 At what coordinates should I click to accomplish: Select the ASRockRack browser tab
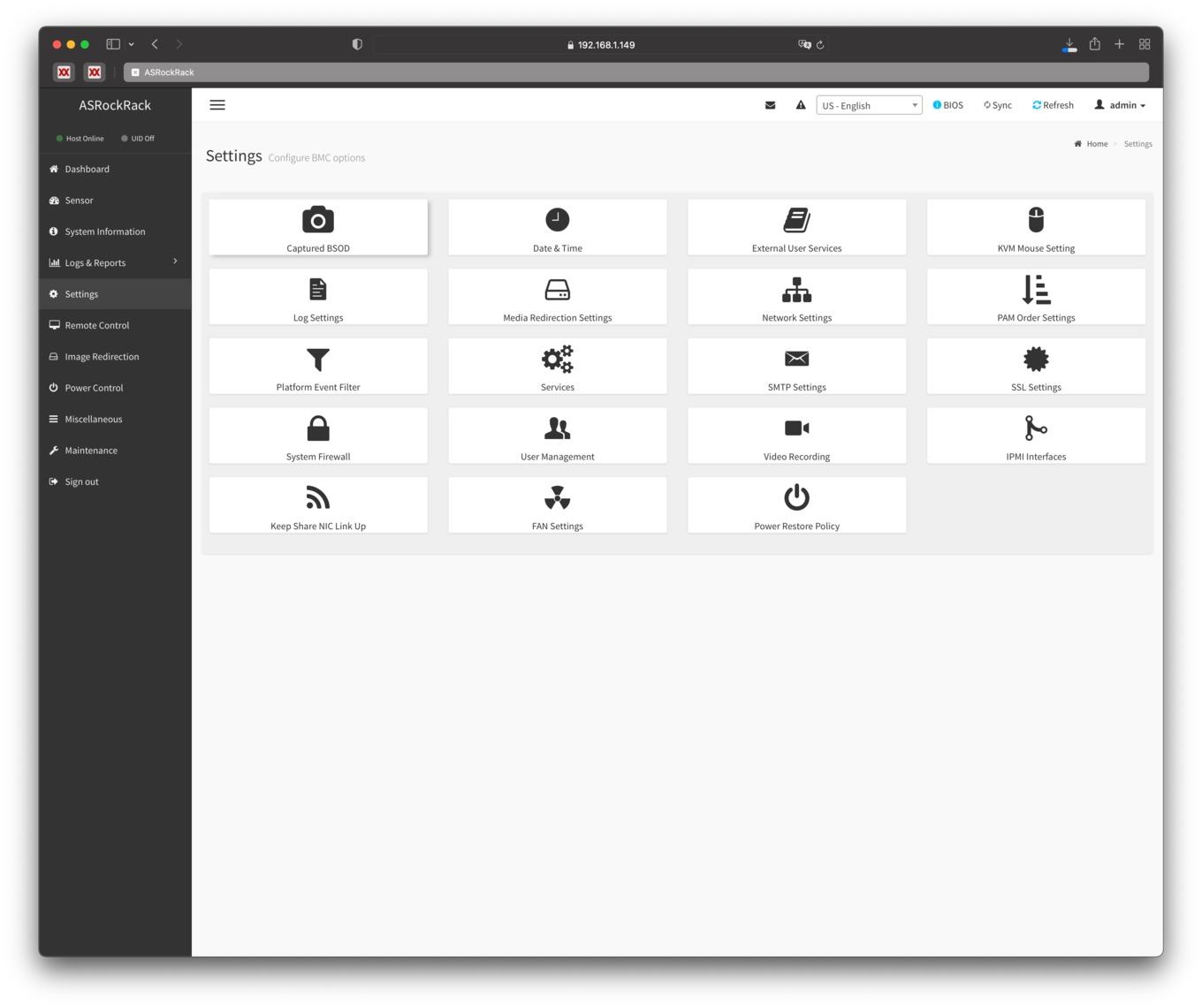[636, 72]
